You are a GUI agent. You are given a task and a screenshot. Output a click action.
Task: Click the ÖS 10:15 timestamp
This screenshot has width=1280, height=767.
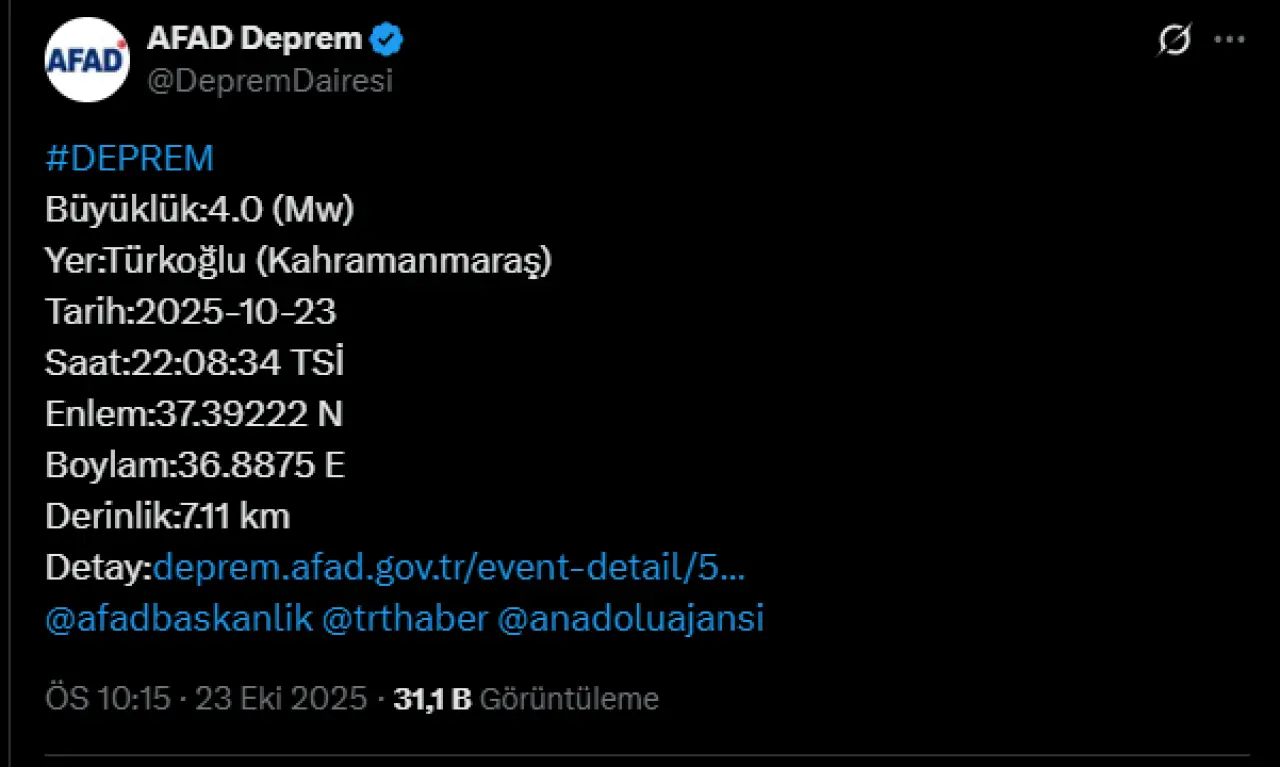click(108, 699)
